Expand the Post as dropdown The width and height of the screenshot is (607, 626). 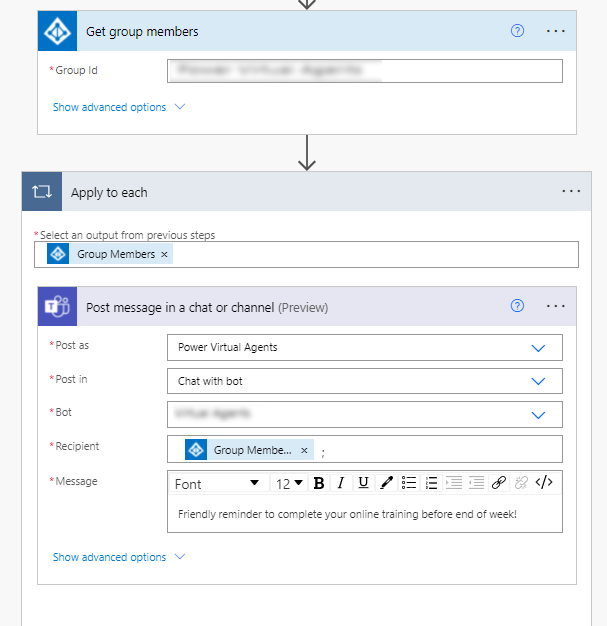pos(538,348)
